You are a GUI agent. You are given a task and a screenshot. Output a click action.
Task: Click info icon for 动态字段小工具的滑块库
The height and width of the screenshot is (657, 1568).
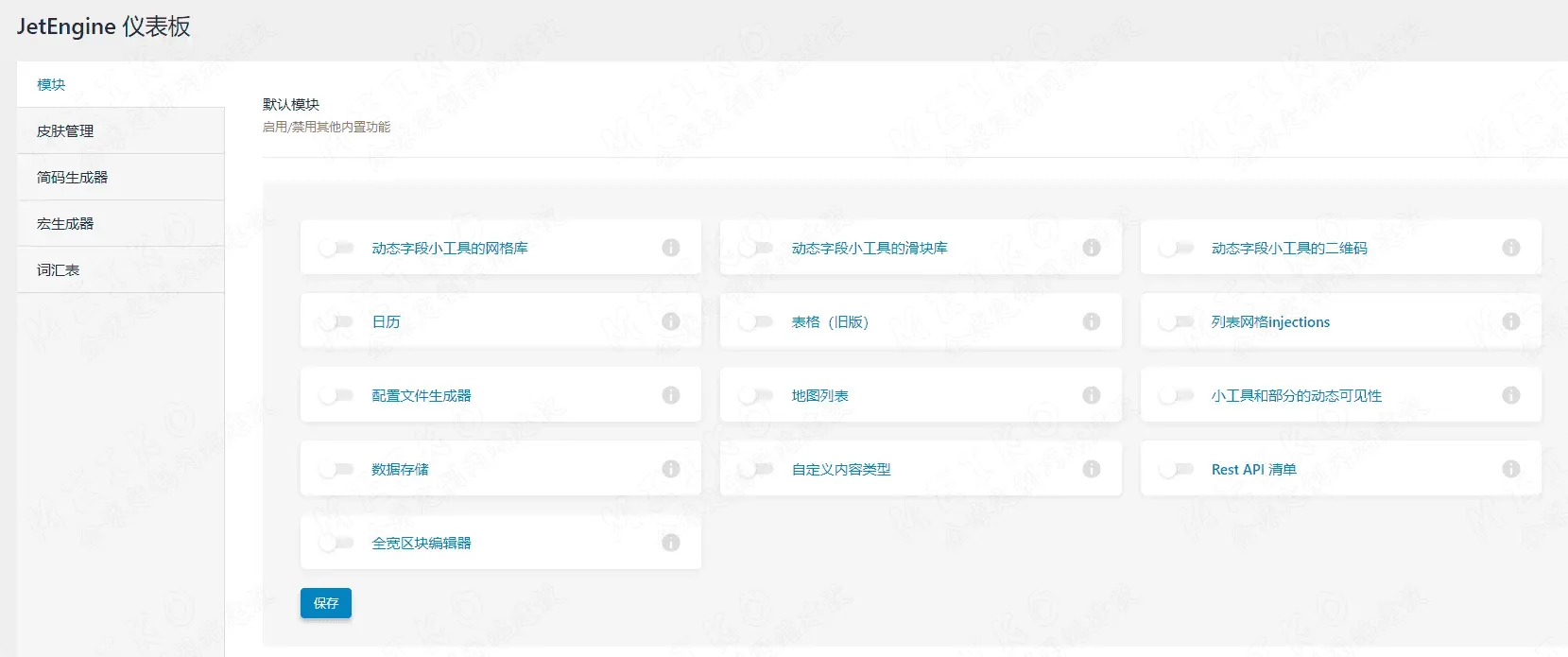click(1091, 248)
